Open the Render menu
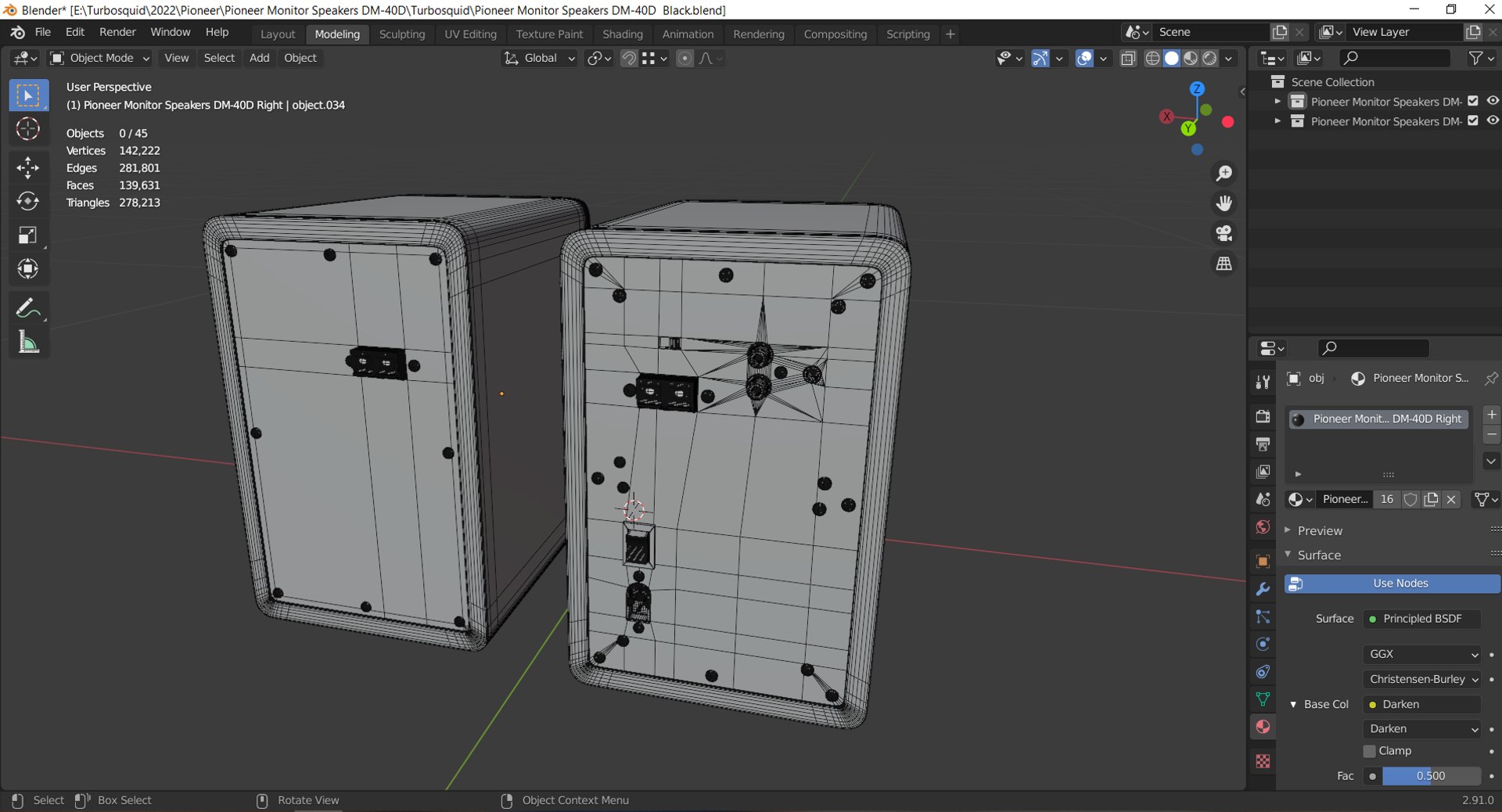The height and width of the screenshot is (812, 1502). pos(117,32)
